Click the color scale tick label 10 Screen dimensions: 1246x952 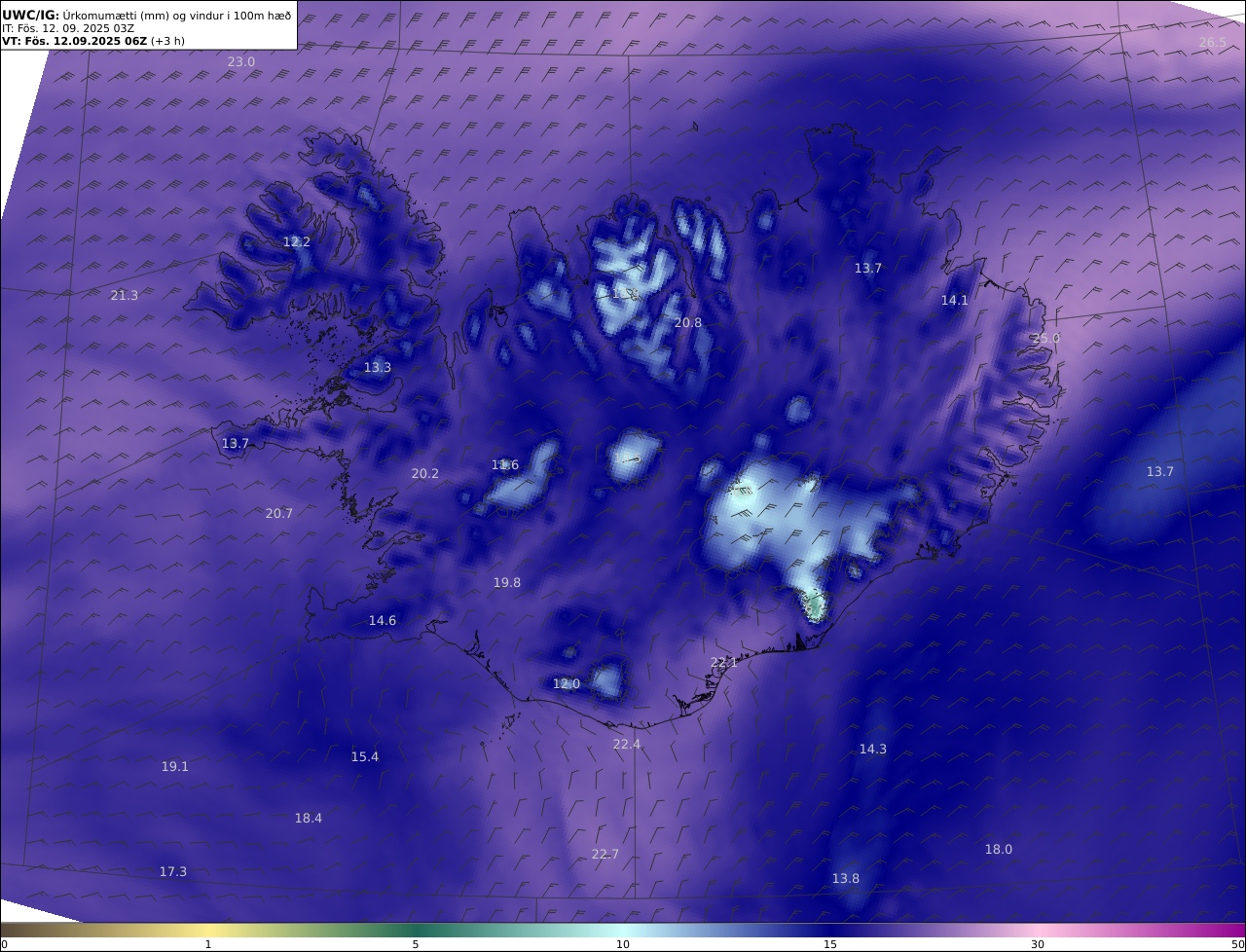coord(623,944)
